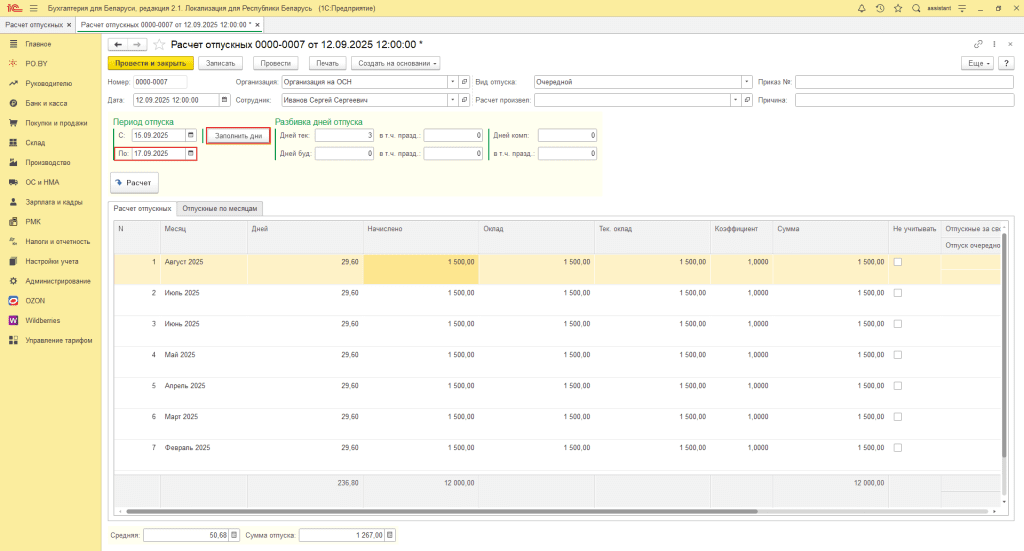
Task: Click the get link chain icon
Action: tap(978, 45)
